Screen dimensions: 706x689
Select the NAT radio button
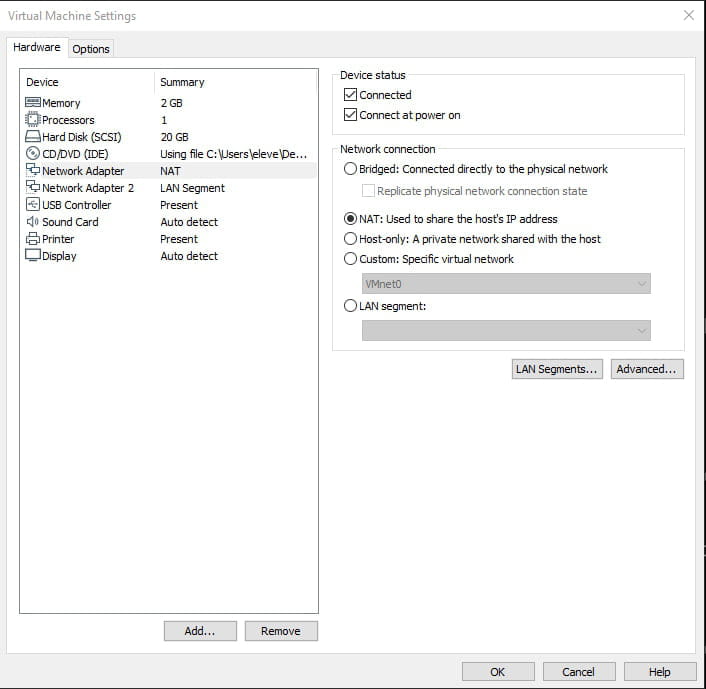tap(350, 219)
